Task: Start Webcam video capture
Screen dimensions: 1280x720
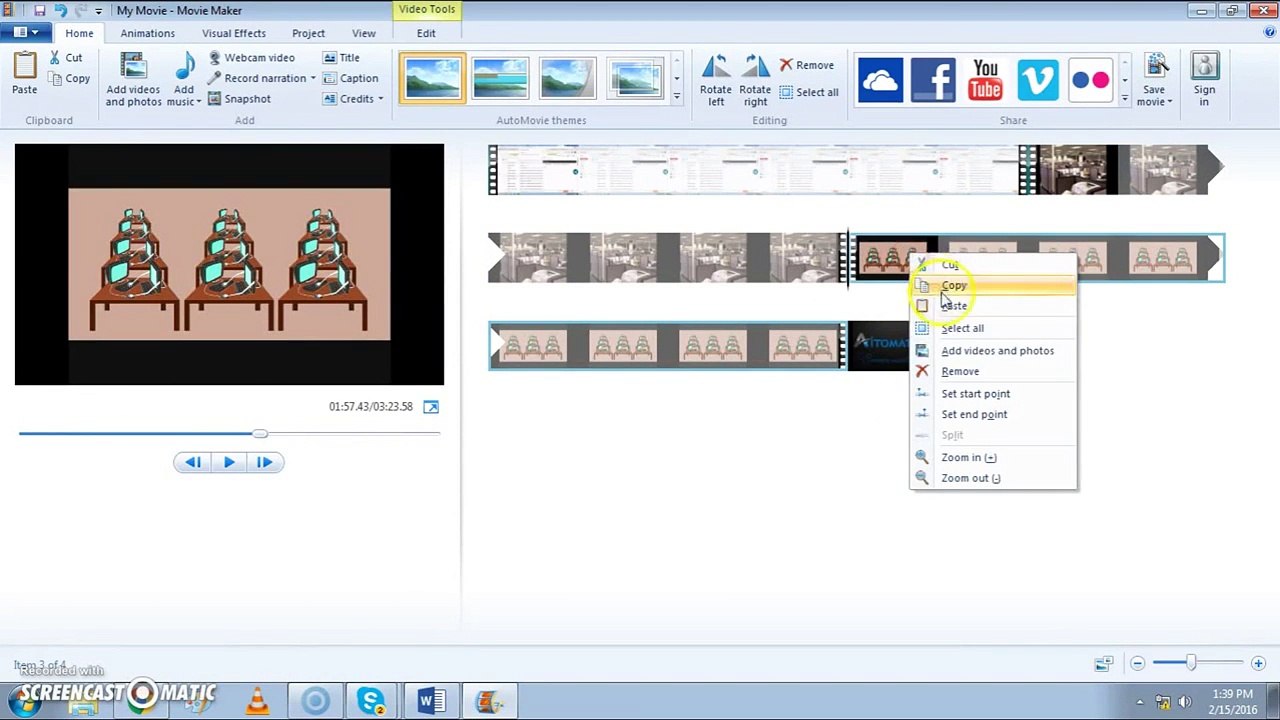Action: click(251, 58)
